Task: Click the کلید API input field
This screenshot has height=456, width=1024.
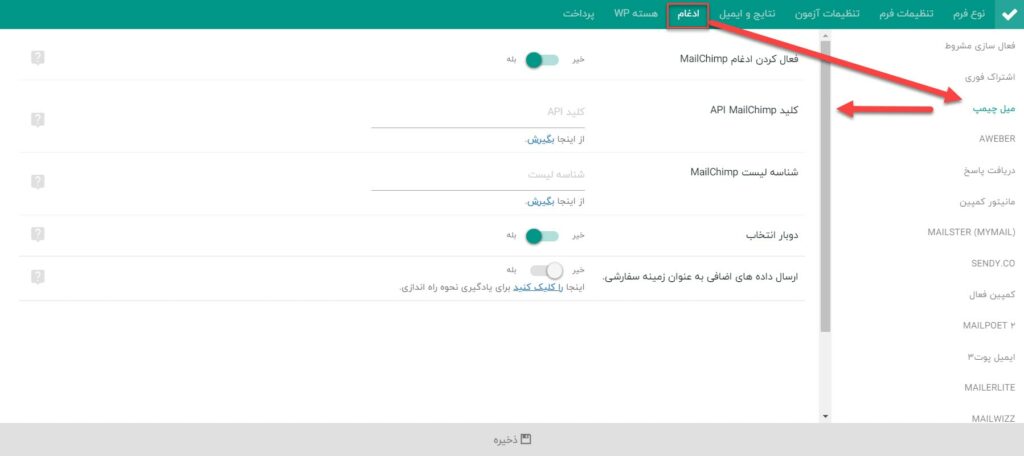Action: [x=478, y=113]
